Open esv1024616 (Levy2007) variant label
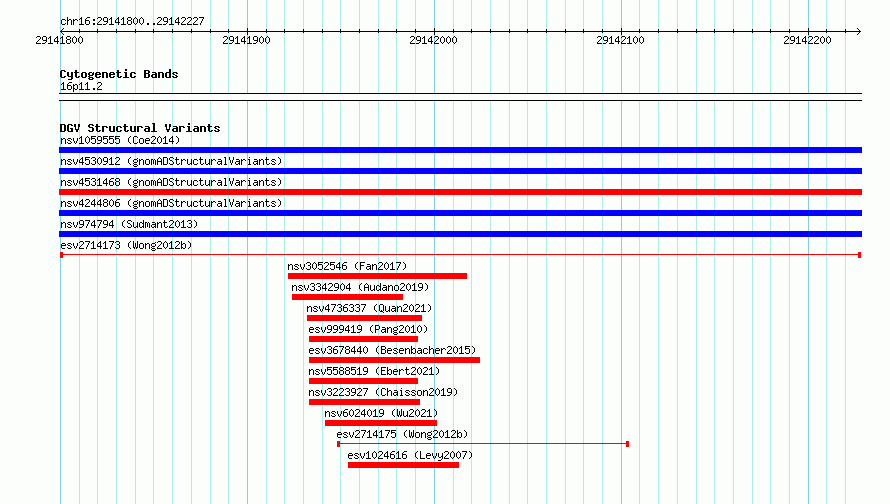This screenshot has width=890, height=504. (410, 455)
